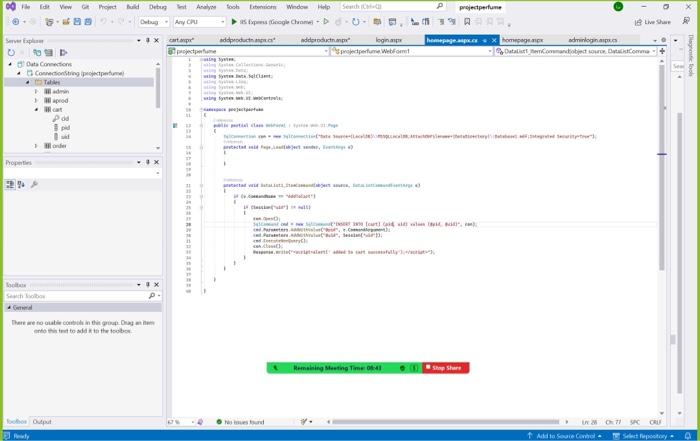Click the auto-hide pin on Properties panel
700x441 pixels.
[148, 162]
